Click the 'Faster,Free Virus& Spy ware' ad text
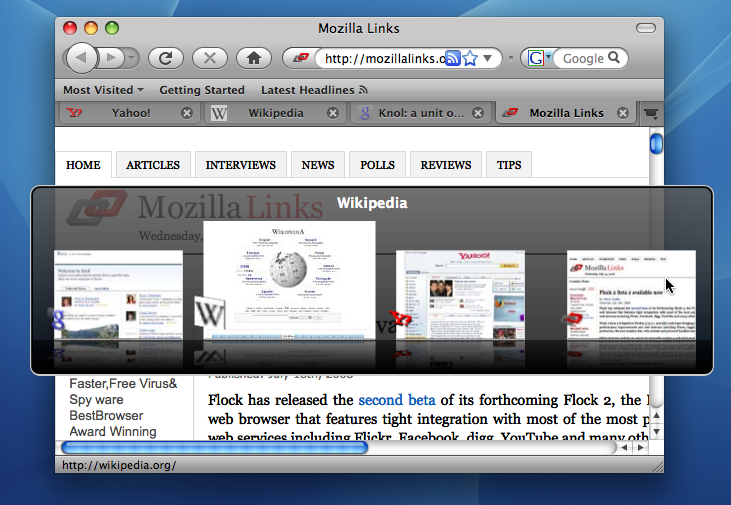The height and width of the screenshot is (505, 731). [123, 392]
